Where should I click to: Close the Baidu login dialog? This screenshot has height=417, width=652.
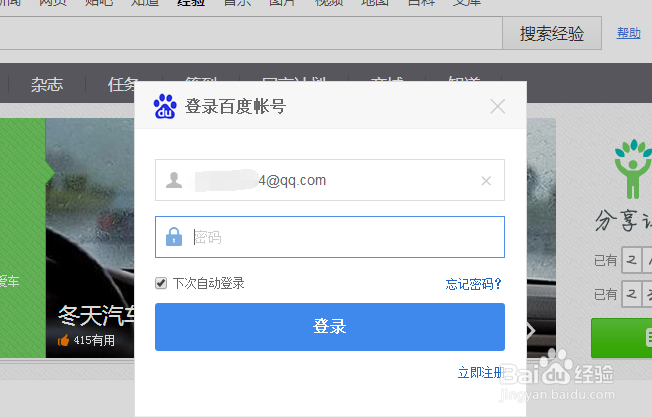(x=497, y=106)
